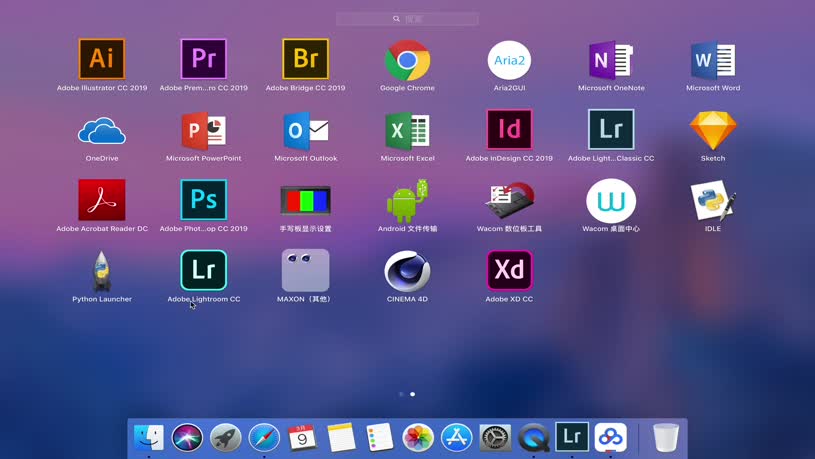This screenshot has height=459, width=815.
Task: Open the Trash in the Dock
Action: tap(666, 438)
